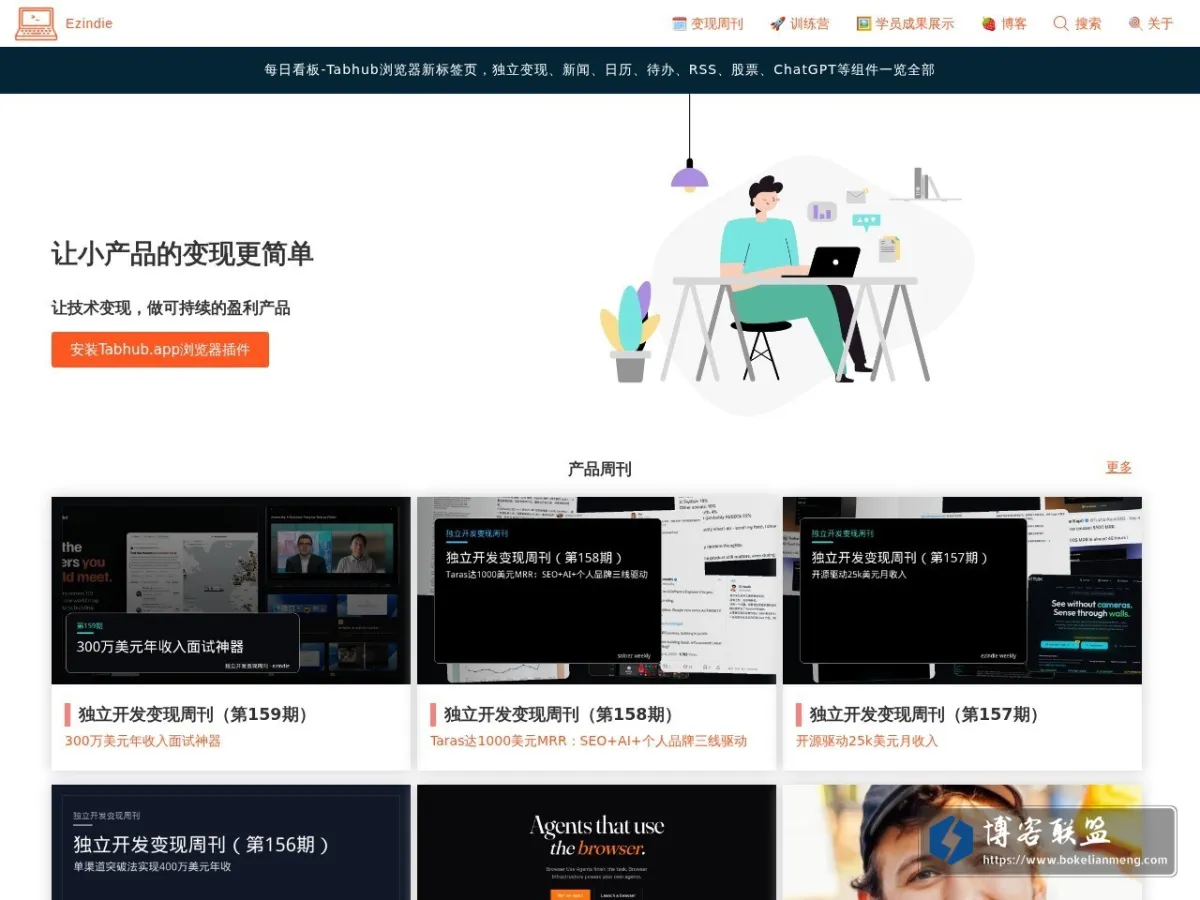Click the 产品周刊 section heading
The image size is (1200, 900).
pos(600,468)
